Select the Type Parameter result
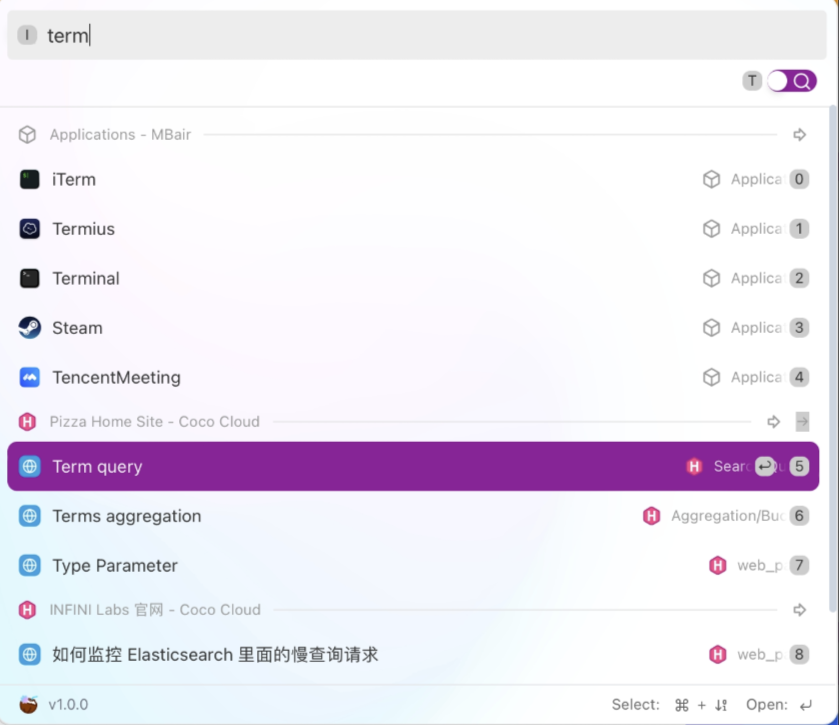Image resolution: width=839 pixels, height=725 pixels. pyautogui.click(x=113, y=565)
